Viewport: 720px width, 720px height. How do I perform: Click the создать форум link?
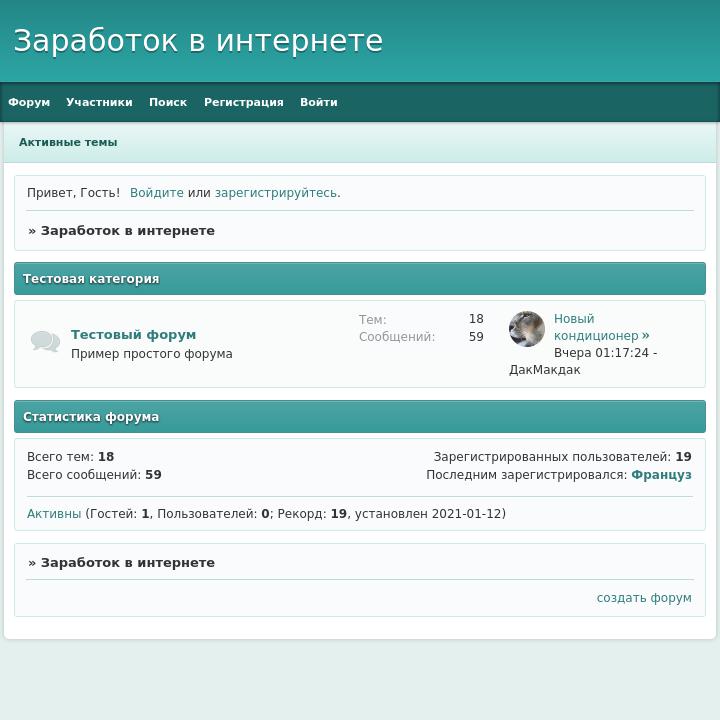[644, 598]
